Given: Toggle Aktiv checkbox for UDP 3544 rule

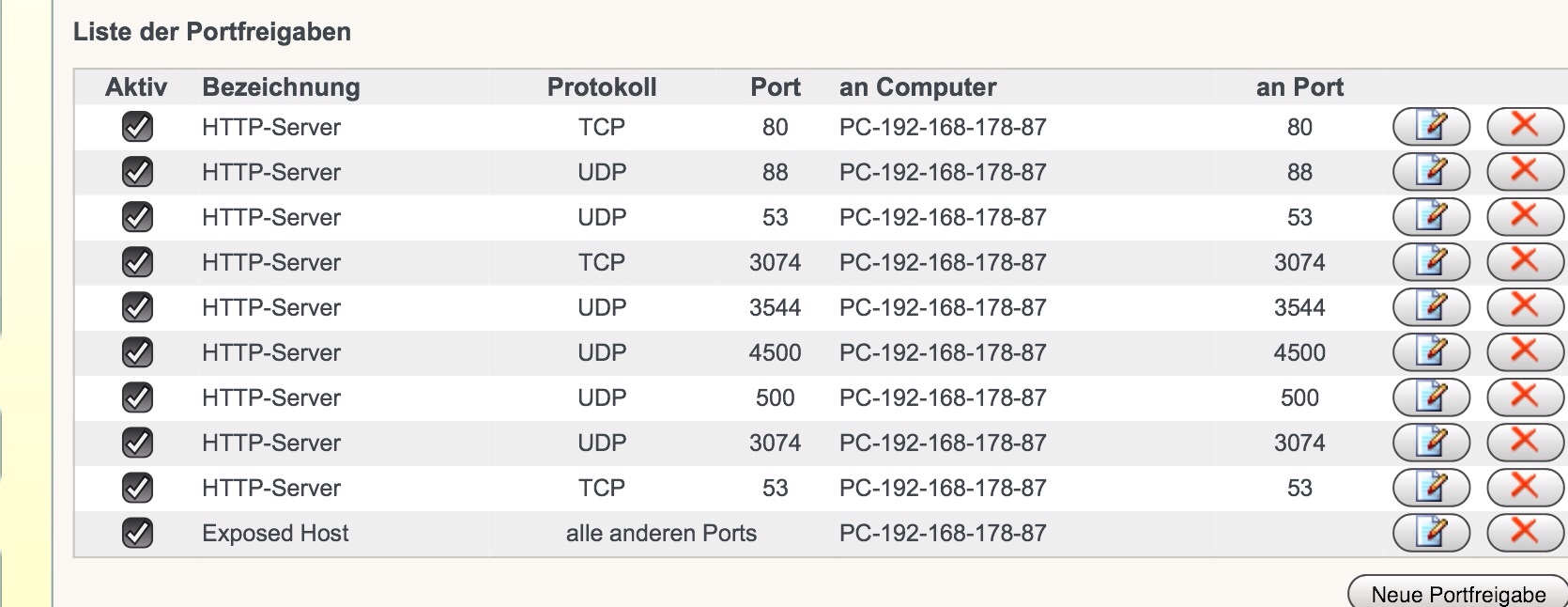Looking at the screenshot, I should click(137, 307).
